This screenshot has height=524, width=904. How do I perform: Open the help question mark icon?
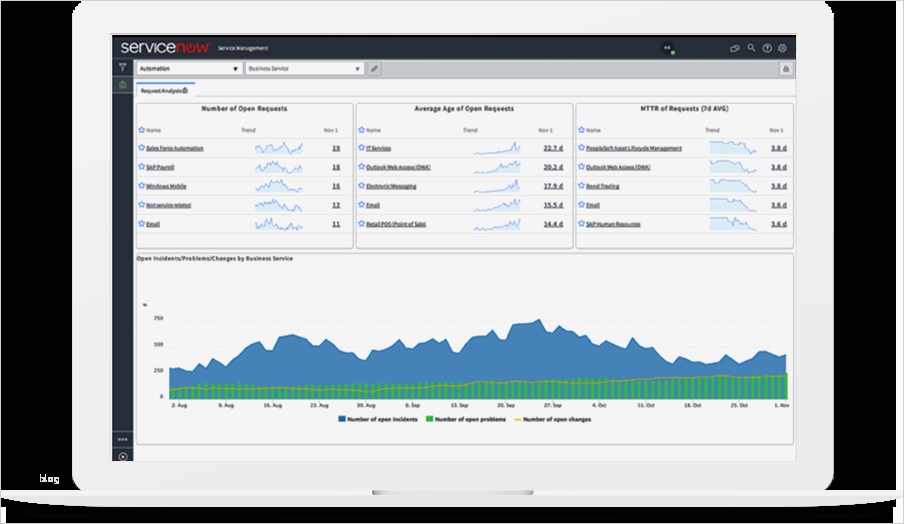[767, 47]
